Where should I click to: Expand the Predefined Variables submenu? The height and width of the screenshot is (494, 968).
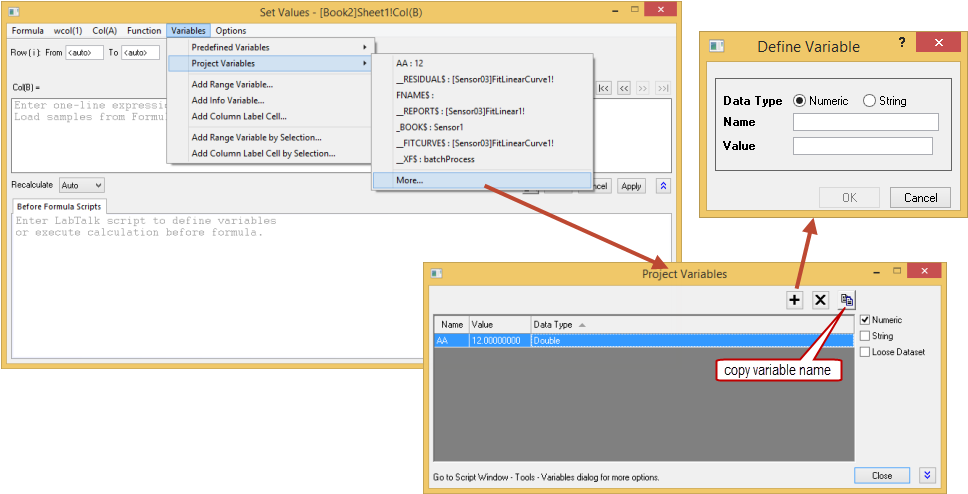click(270, 47)
